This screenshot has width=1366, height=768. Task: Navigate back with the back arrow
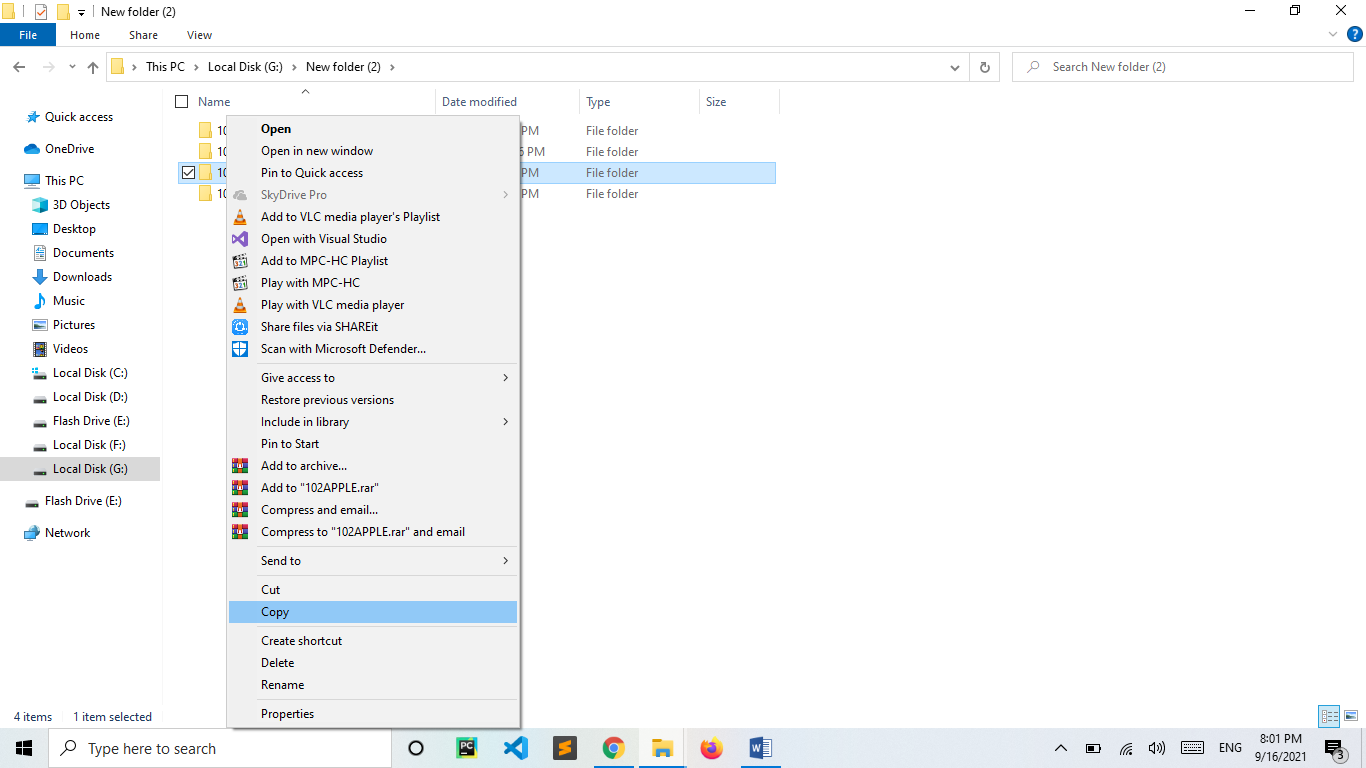(x=19, y=66)
